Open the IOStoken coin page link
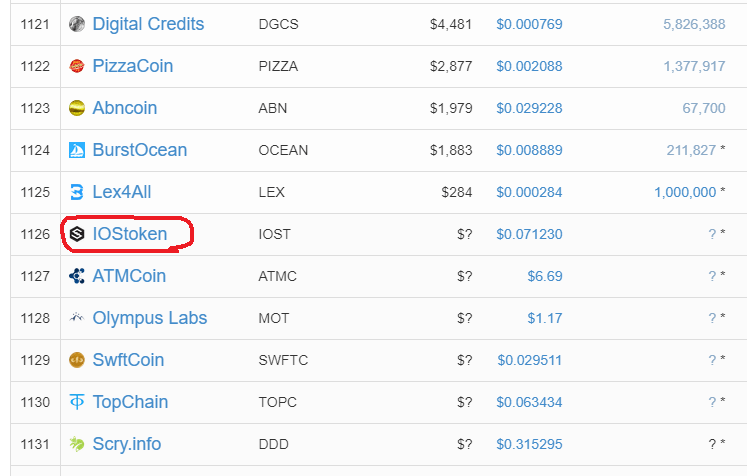The height and width of the screenshot is (476, 747). click(130, 234)
